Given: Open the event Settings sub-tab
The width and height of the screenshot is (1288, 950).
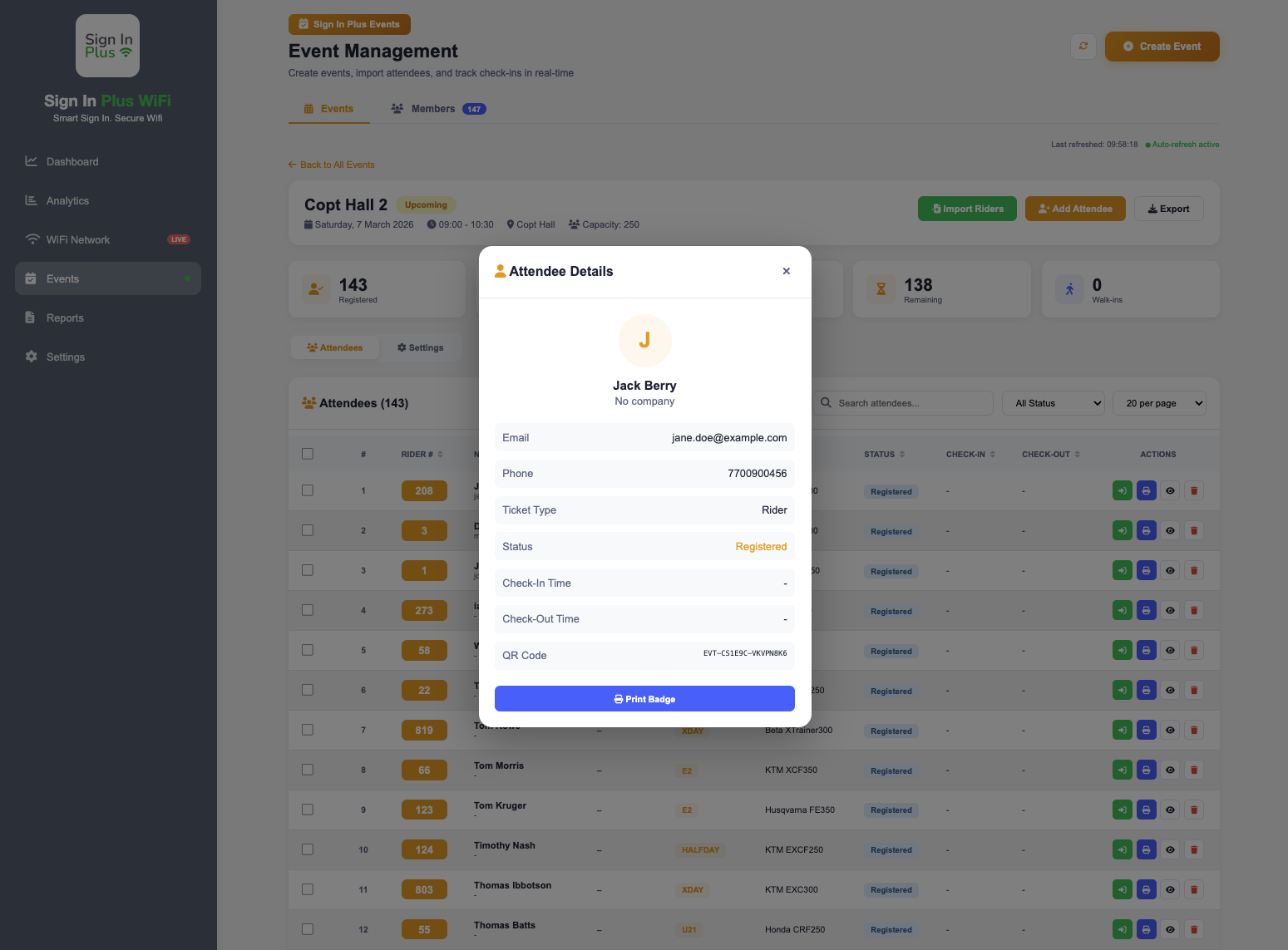Looking at the screenshot, I should (x=421, y=348).
